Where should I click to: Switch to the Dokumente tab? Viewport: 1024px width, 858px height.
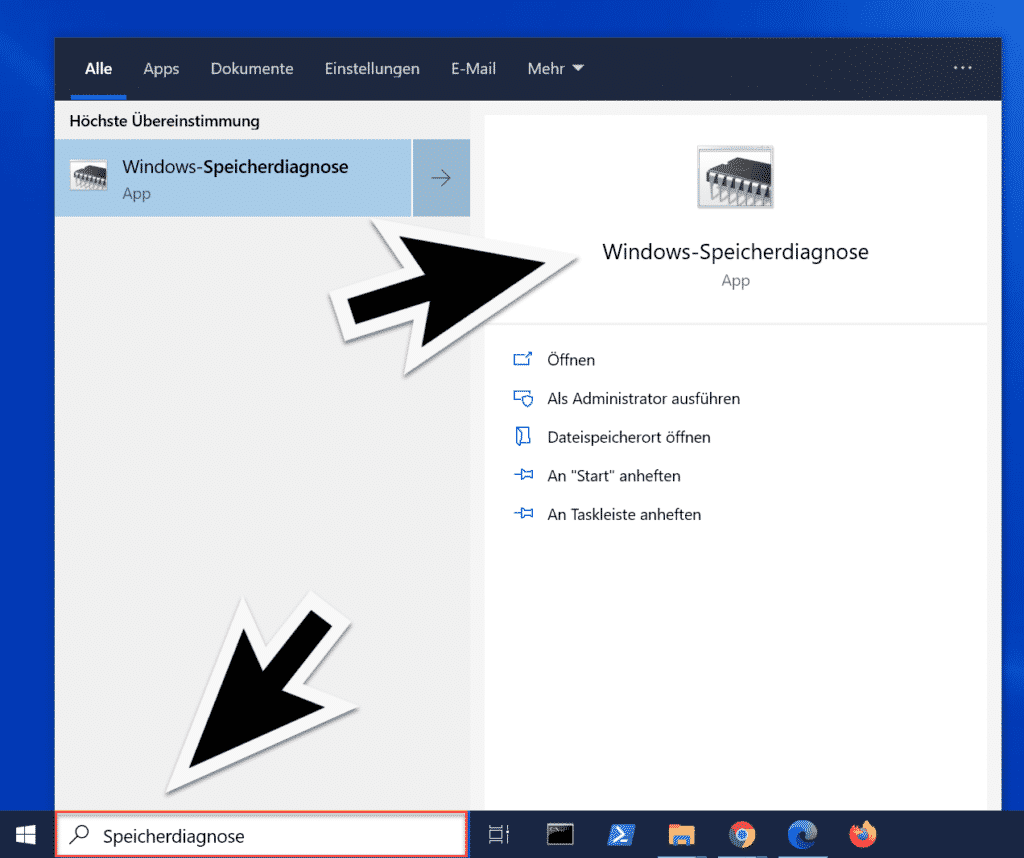[x=252, y=69]
